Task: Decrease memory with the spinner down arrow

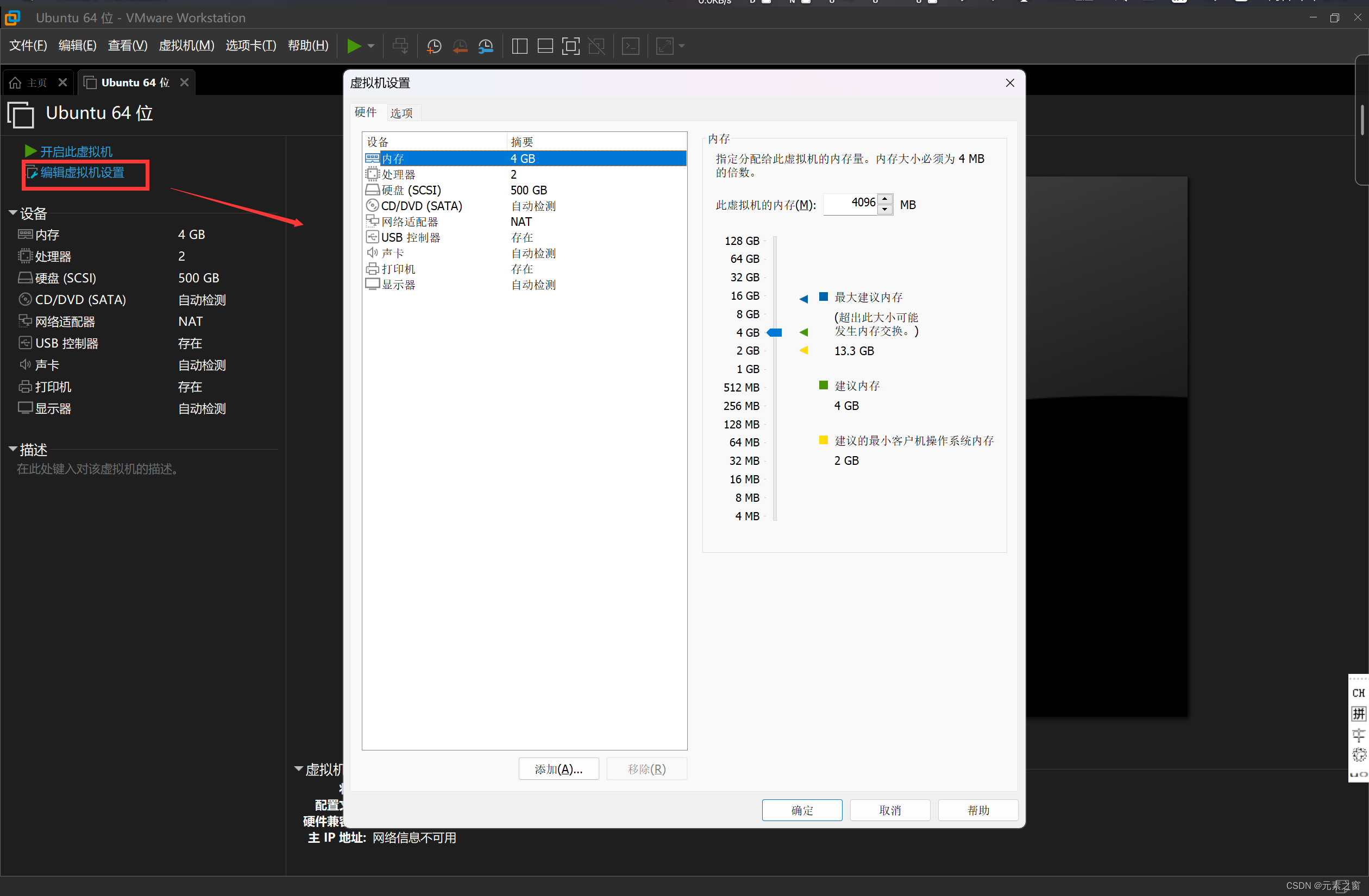Action: [x=886, y=209]
